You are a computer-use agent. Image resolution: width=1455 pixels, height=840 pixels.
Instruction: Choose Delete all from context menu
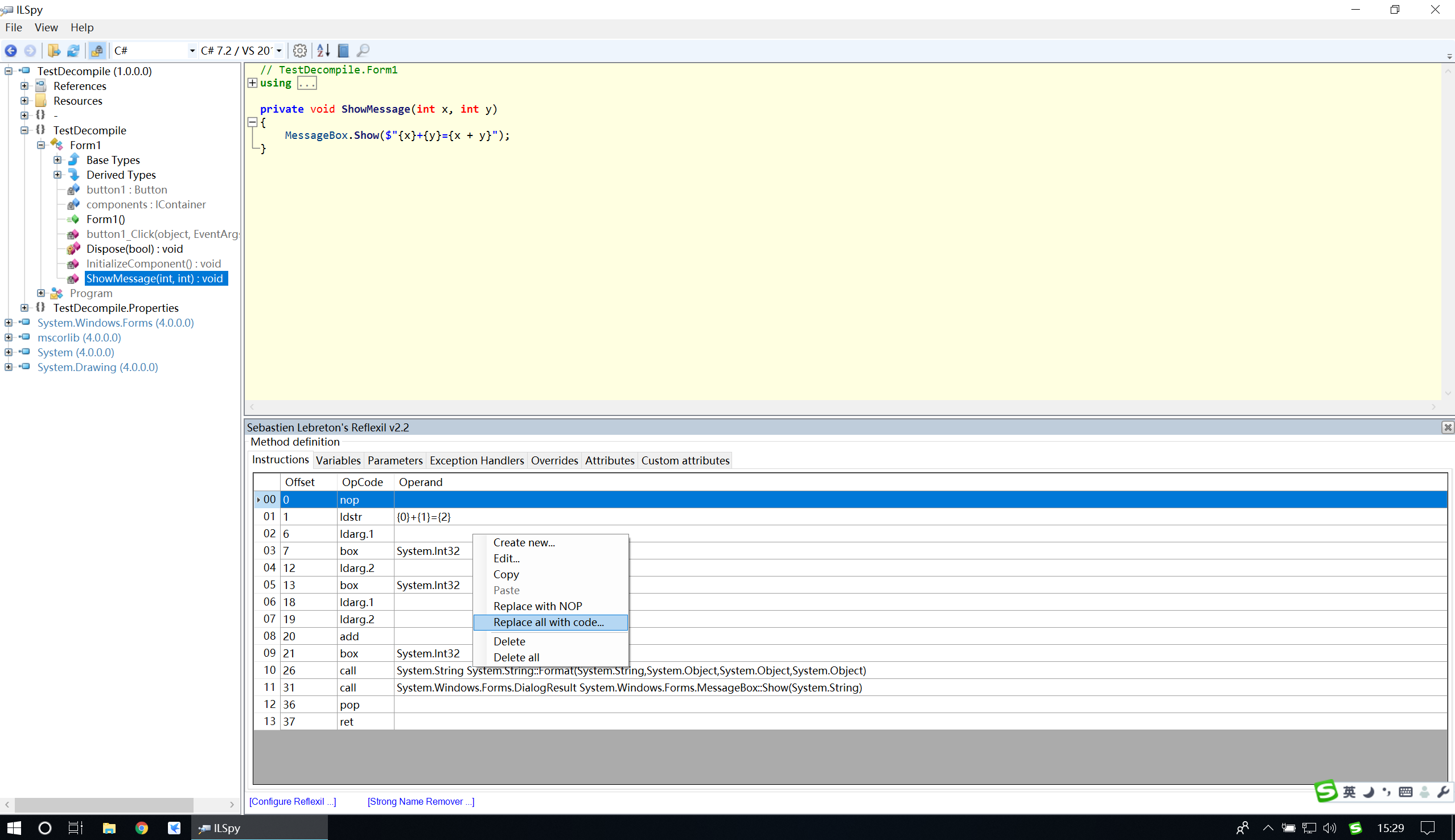coord(550,658)
